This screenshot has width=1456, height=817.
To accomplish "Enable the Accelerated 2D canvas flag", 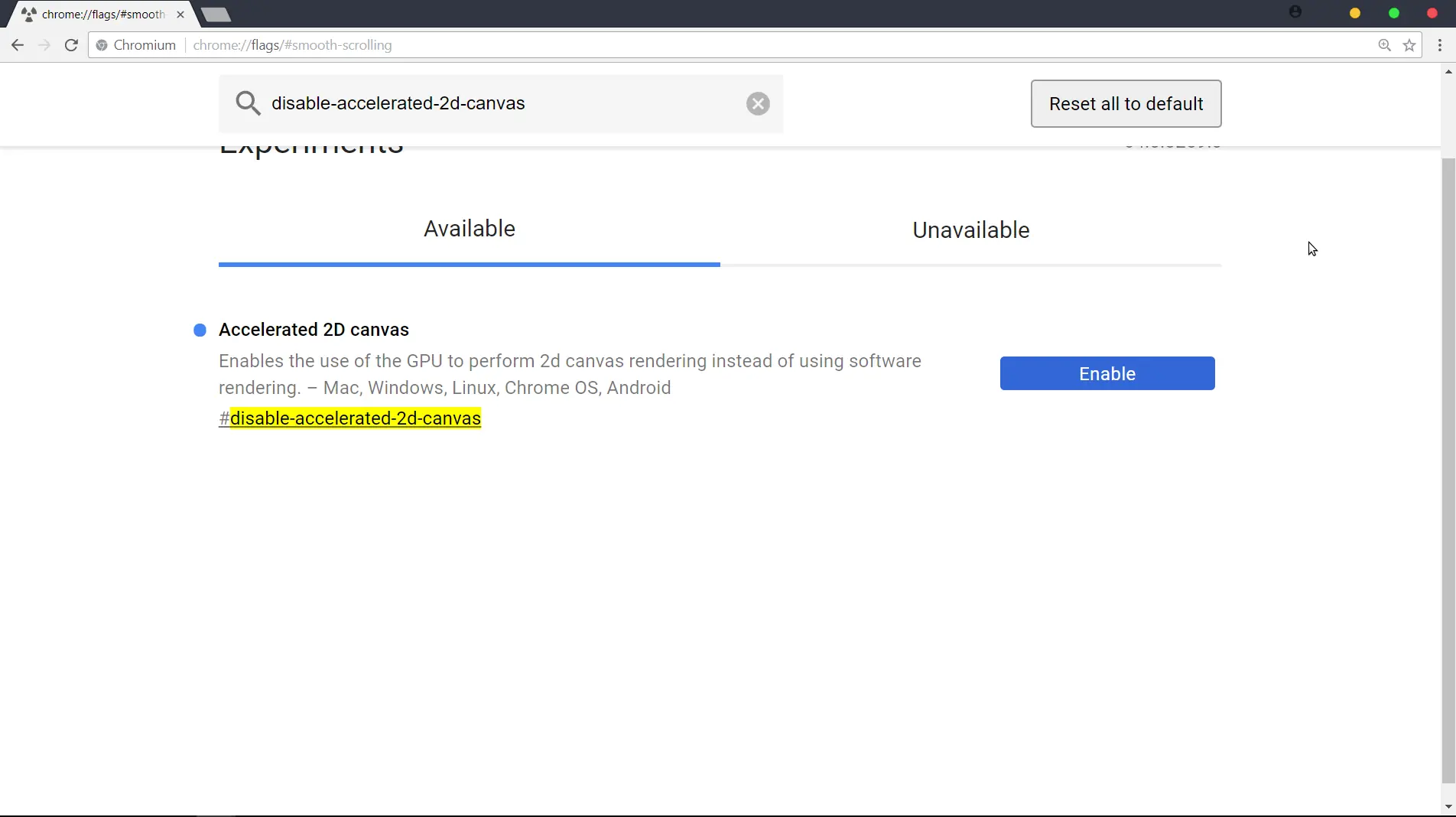I will (1107, 373).
